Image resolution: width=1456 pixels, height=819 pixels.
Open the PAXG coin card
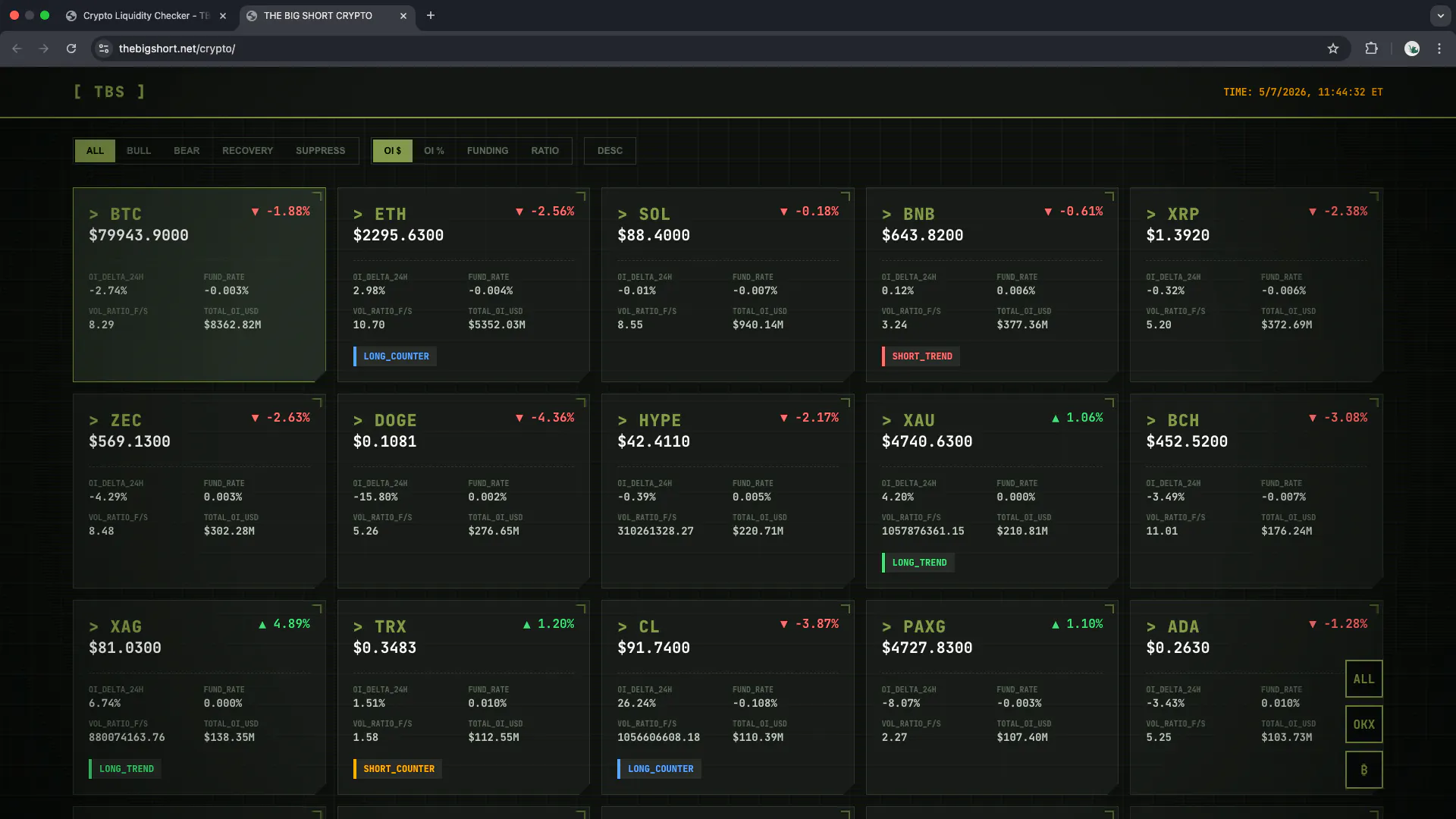[x=992, y=697]
